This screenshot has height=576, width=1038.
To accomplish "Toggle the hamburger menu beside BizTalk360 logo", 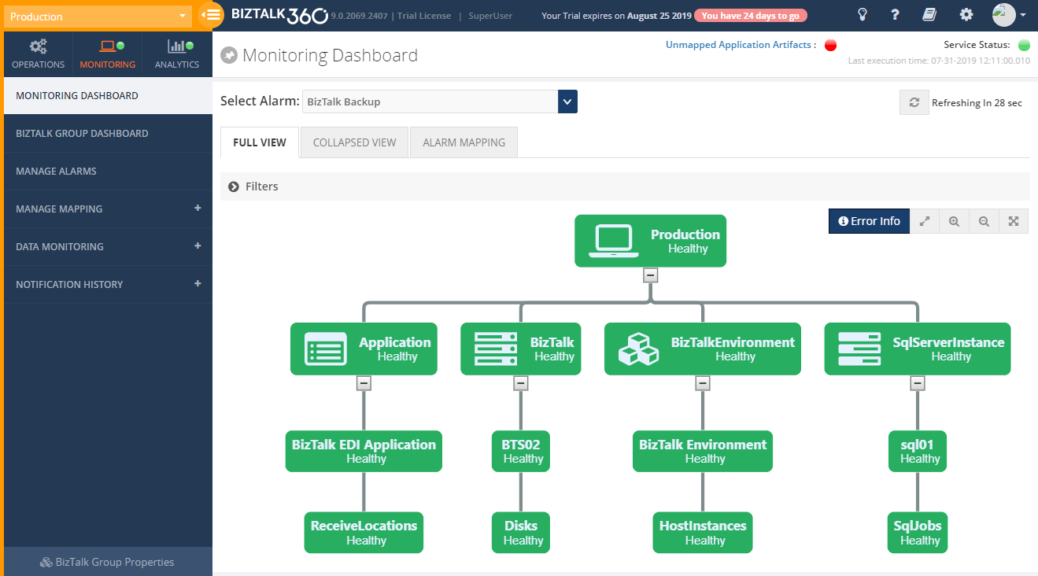I will 210,15.
